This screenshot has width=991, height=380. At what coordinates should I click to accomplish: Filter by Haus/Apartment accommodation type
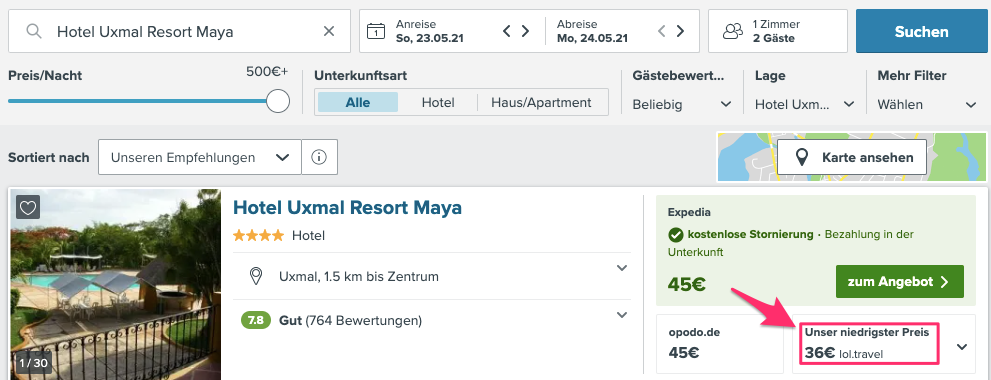pyautogui.click(x=542, y=102)
